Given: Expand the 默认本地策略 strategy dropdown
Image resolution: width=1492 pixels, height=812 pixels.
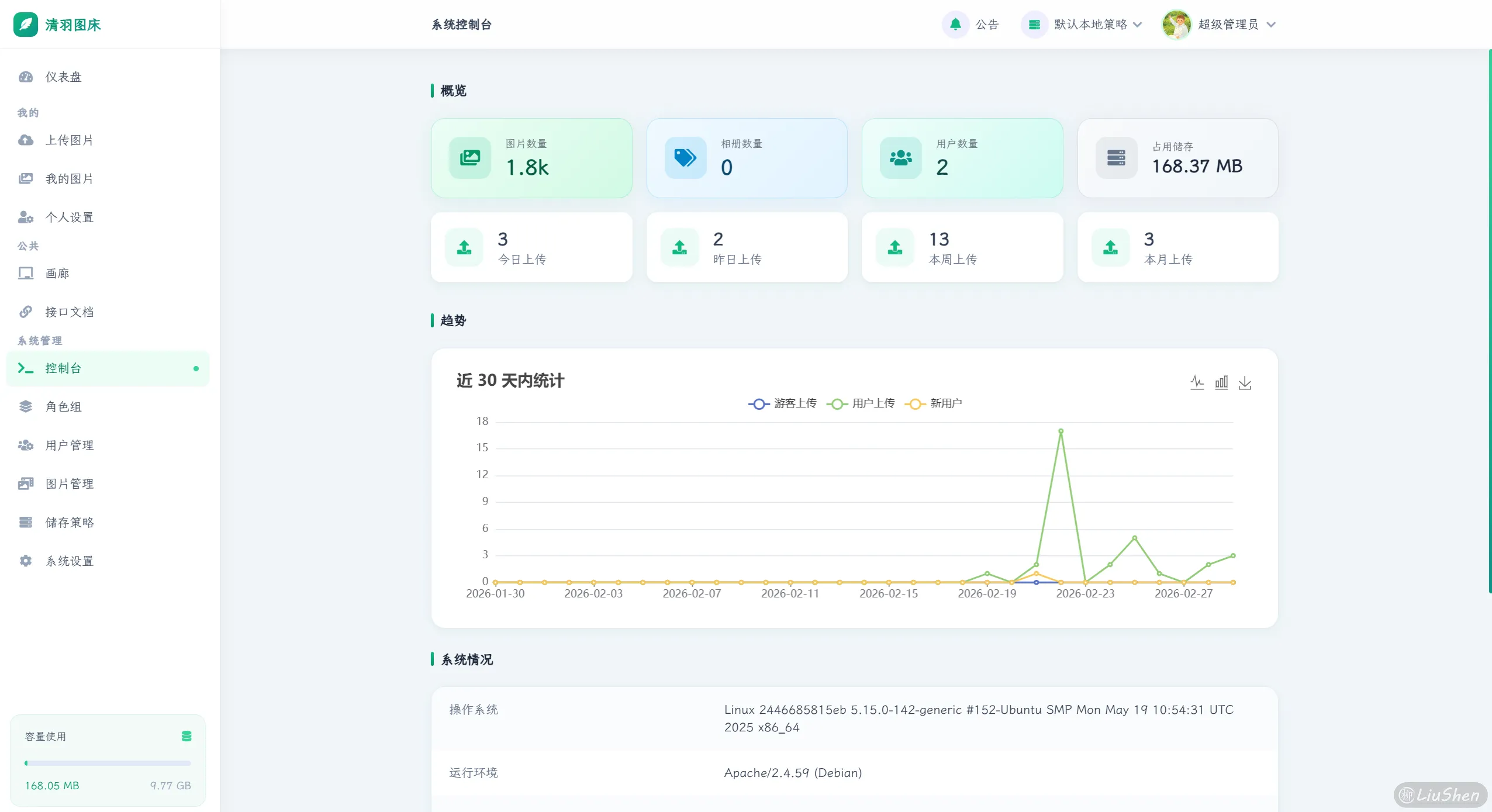Looking at the screenshot, I should [1091, 25].
